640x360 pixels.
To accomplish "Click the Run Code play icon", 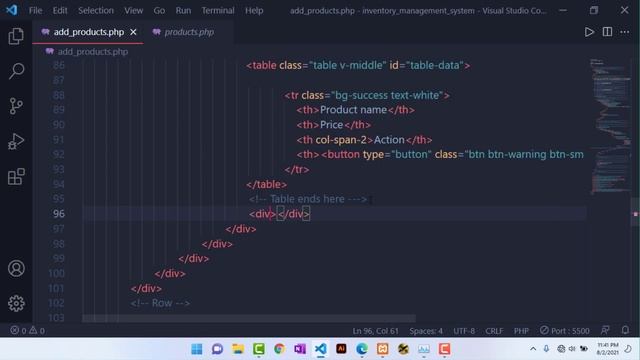I will click(589, 32).
